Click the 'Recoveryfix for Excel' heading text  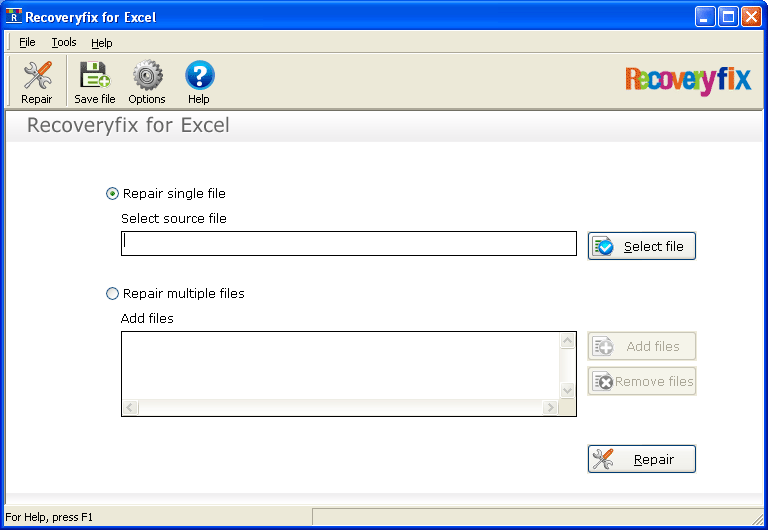(128, 125)
